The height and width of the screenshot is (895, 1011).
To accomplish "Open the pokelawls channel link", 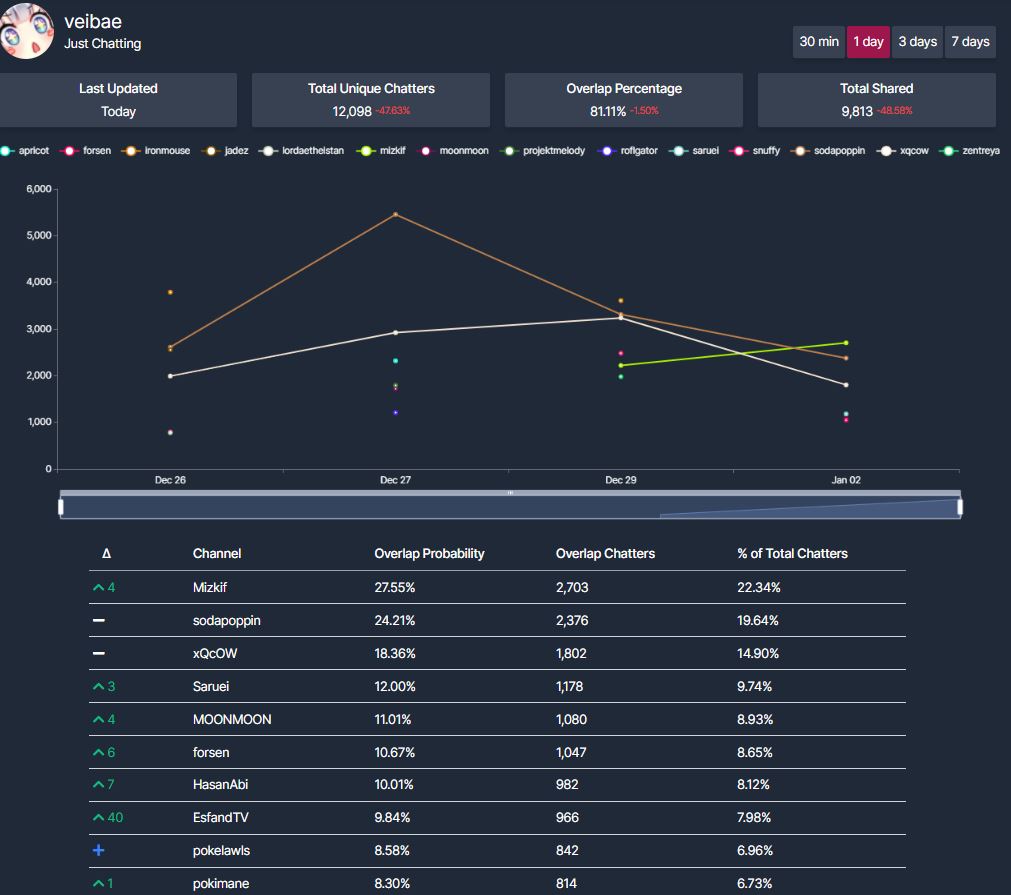I will point(221,850).
